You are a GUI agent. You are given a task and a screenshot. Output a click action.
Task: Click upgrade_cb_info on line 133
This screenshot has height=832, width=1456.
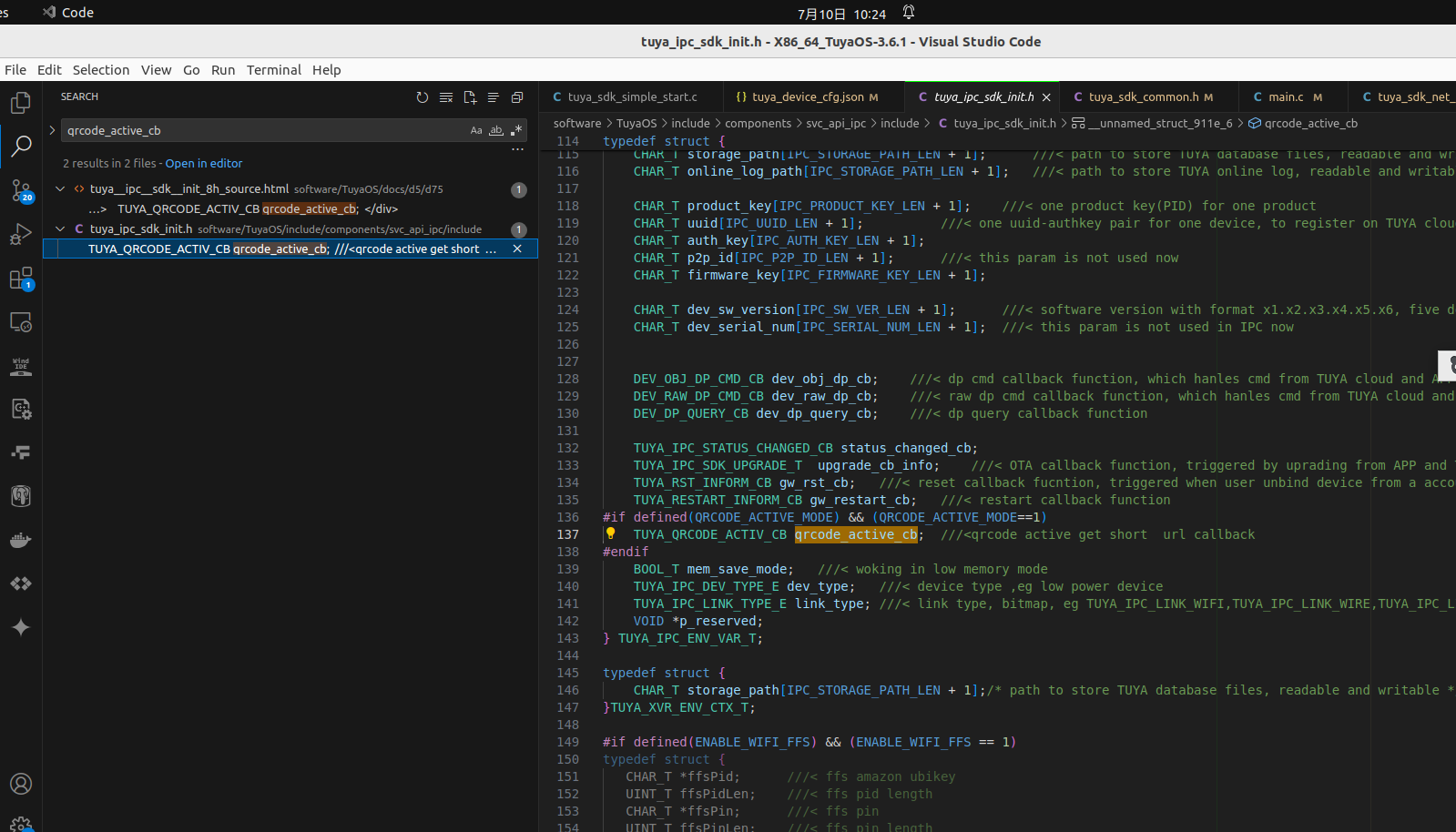[x=874, y=465]
